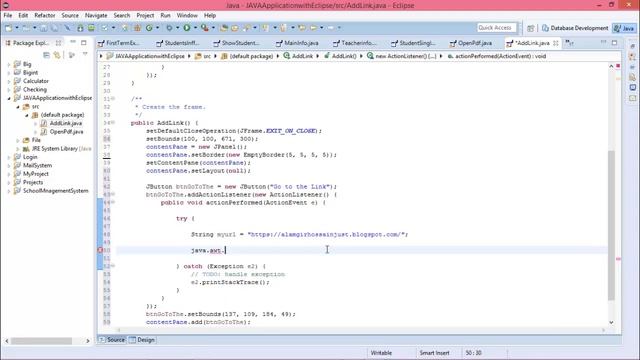Open the Window menu

click(187, 15)
